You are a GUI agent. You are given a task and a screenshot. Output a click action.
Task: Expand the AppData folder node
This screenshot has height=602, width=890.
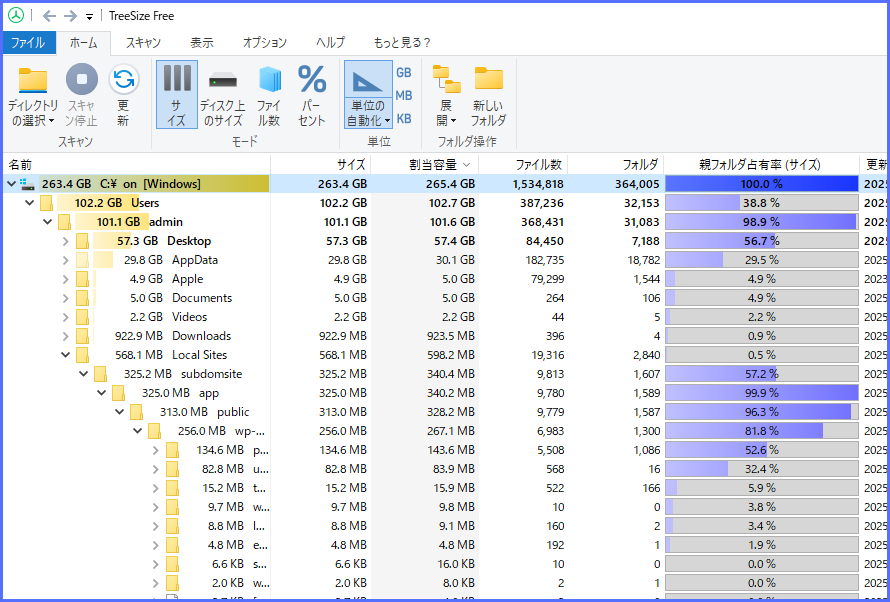(66, 260)
